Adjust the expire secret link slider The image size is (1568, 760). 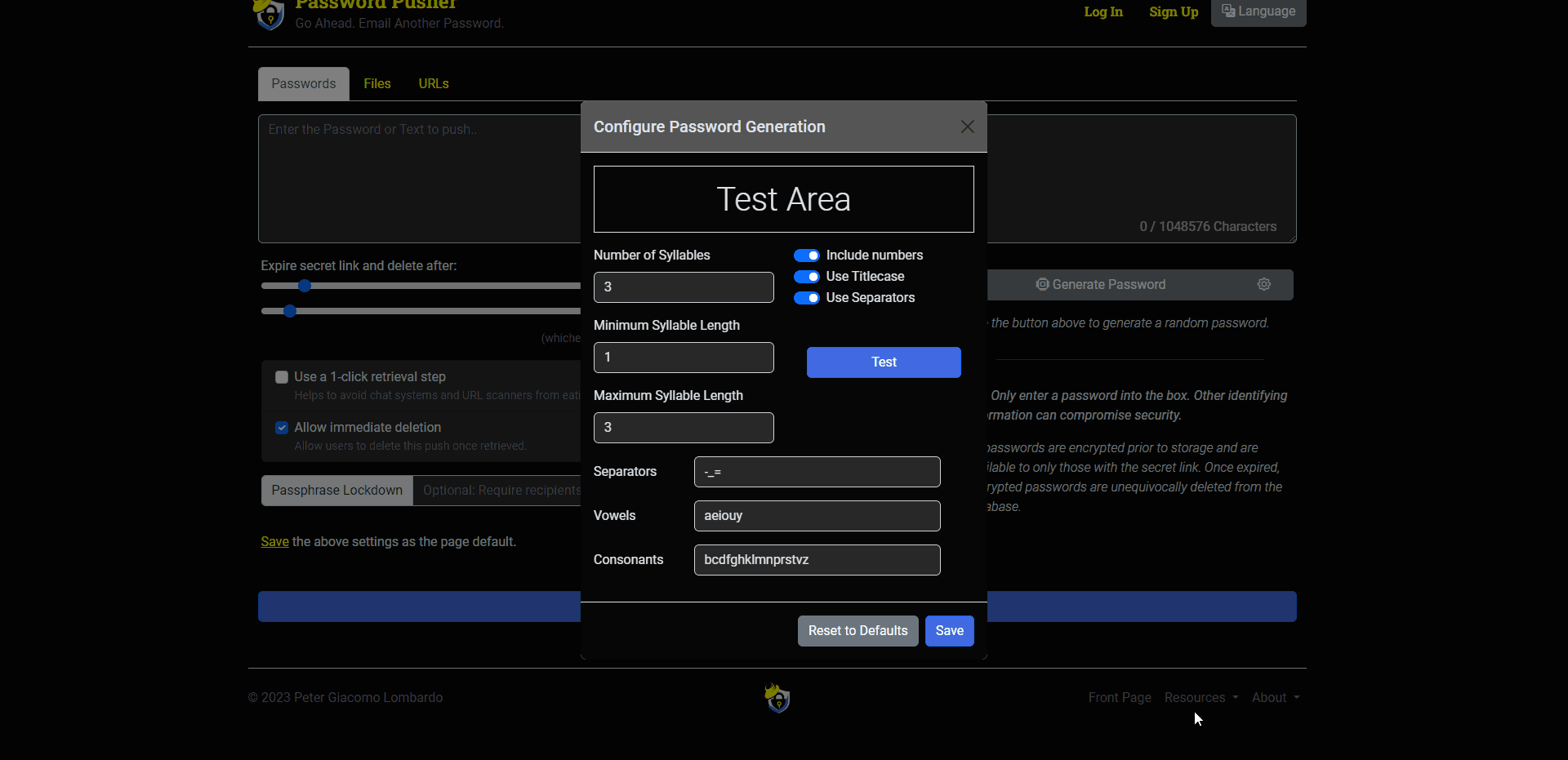point(305,286)
